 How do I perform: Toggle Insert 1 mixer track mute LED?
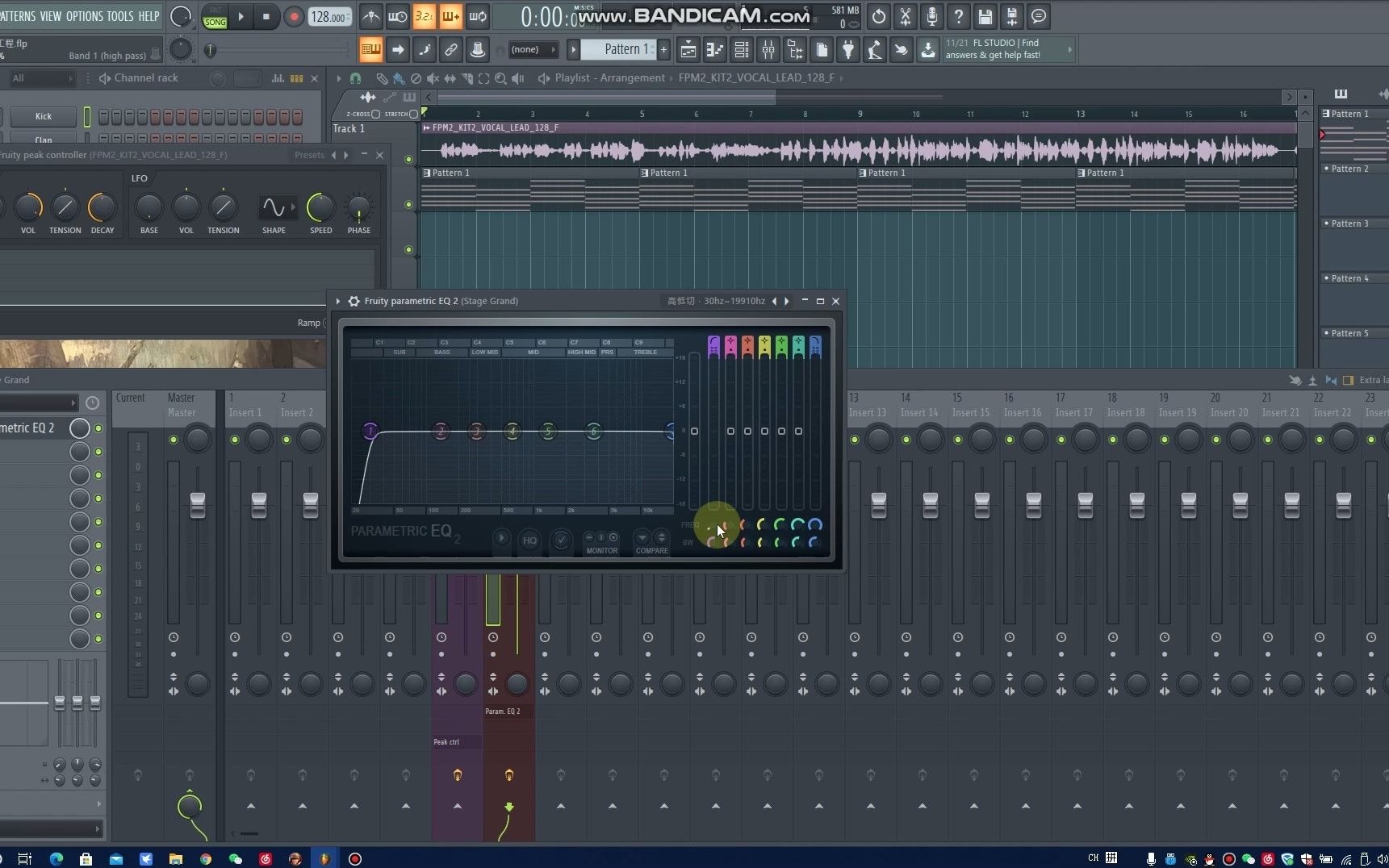[235, 440]
